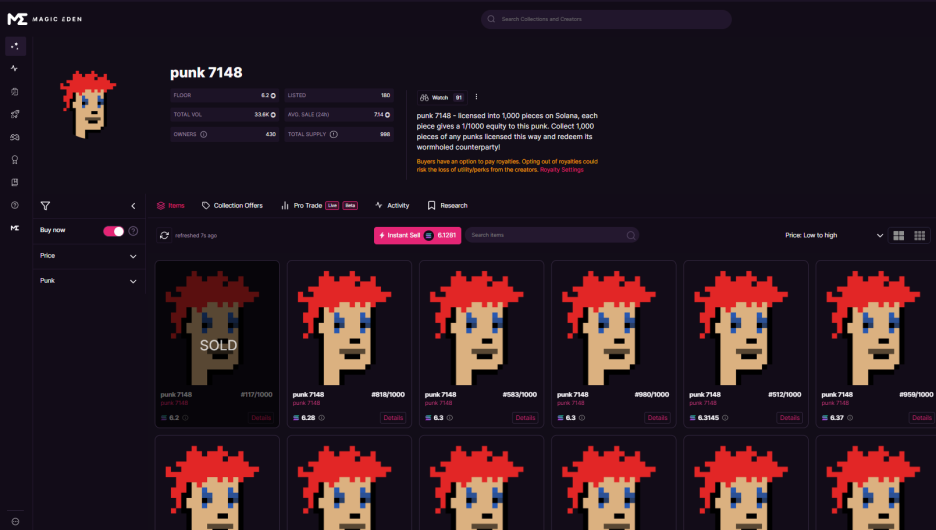Click the award ribbon icon in sidebar
Screen dimensions: 936x530
[15, 159]
